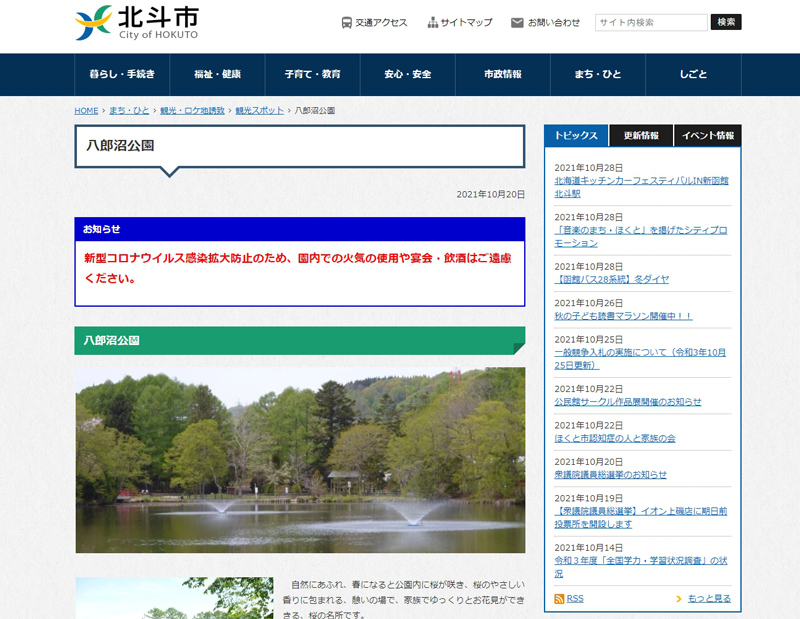Open the サイトマップ link
Viewport: 800px width, 619px height.
pyautogui.click(x=466, y=22)
